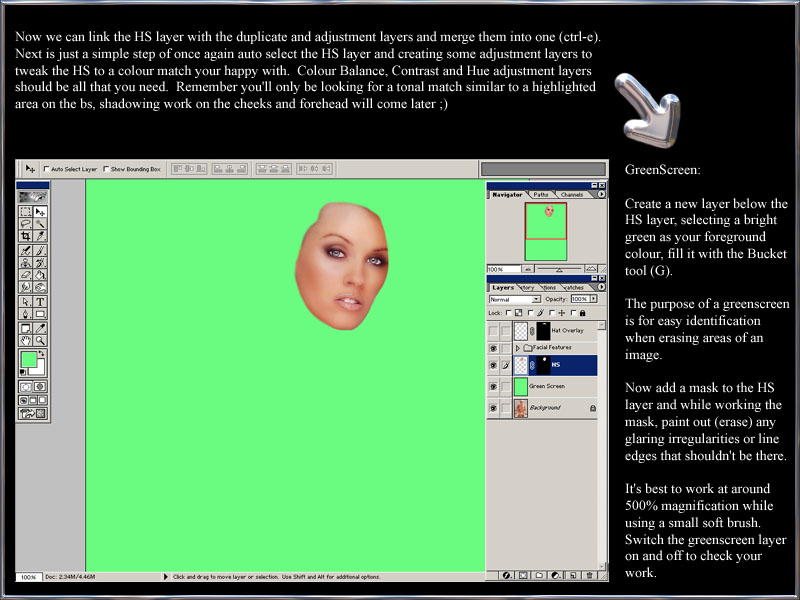Screen dimensions: 800x600
Task: Add a layer mask in Layers panel
Action: click(523, 575)
